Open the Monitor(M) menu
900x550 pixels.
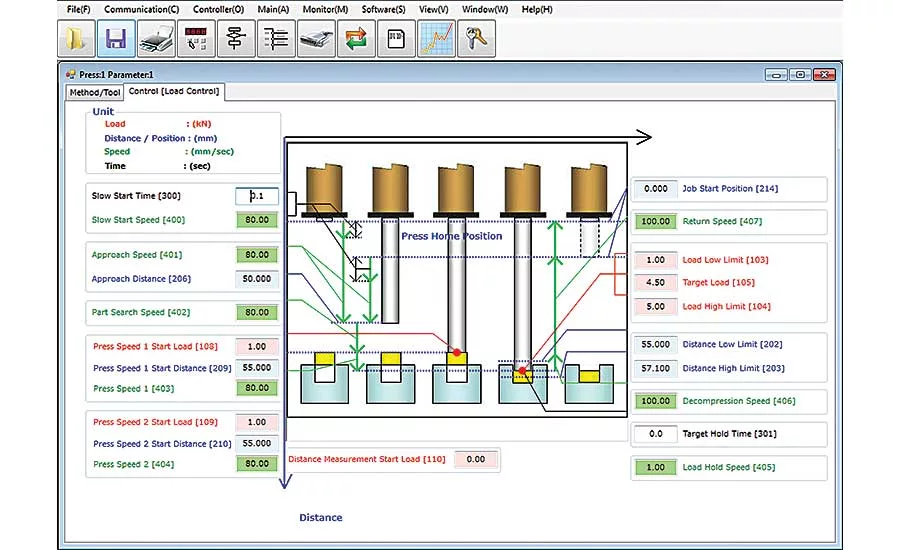coord(325,9)
